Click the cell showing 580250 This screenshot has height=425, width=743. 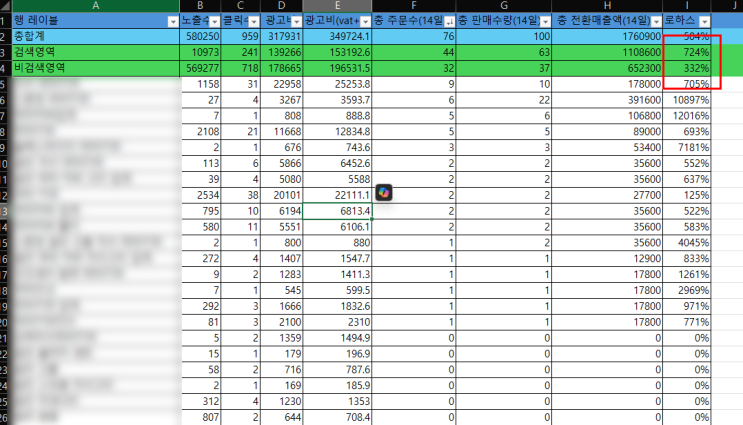click(x=200, y=36)
